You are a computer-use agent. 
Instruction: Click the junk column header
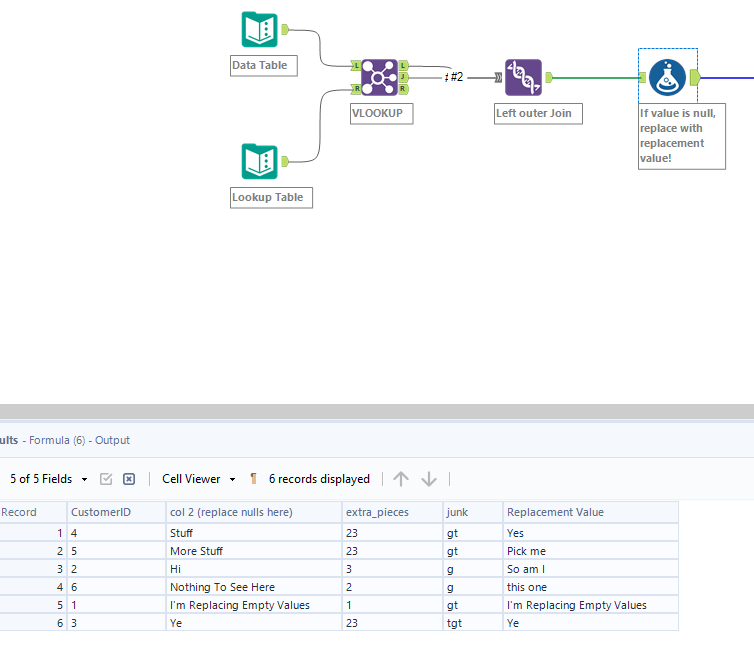pos(473,512)
